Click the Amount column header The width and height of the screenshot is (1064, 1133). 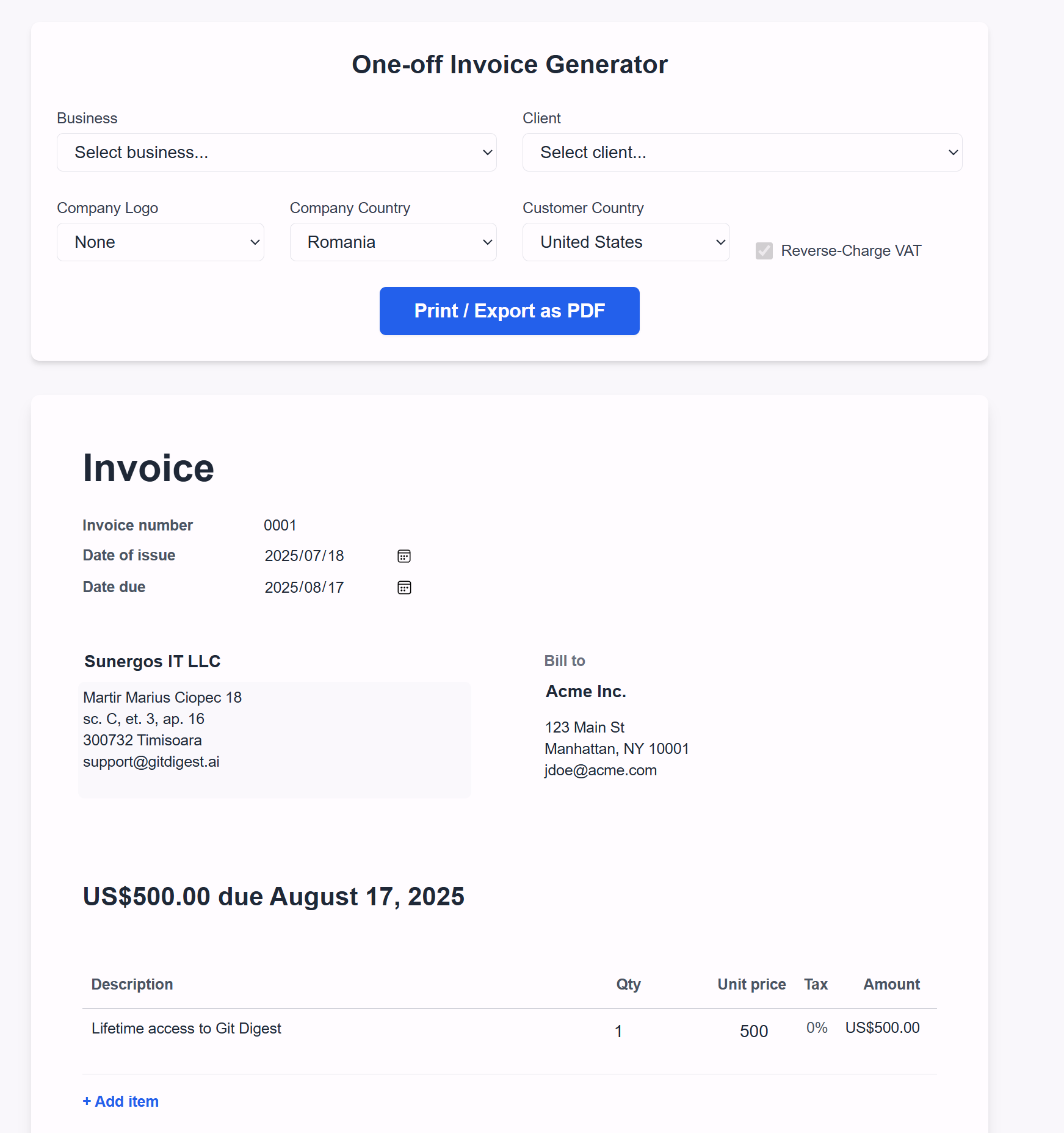point(892,985)
